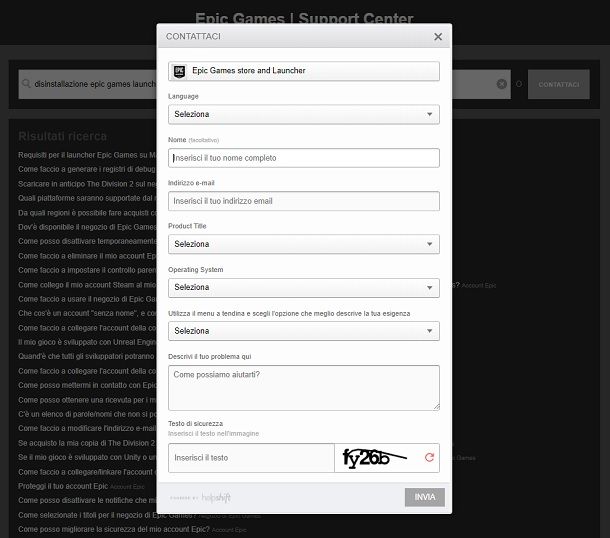Focus the Indirizzo e-mail input
This screenshot has width=610, height=538.
[304, 201]
